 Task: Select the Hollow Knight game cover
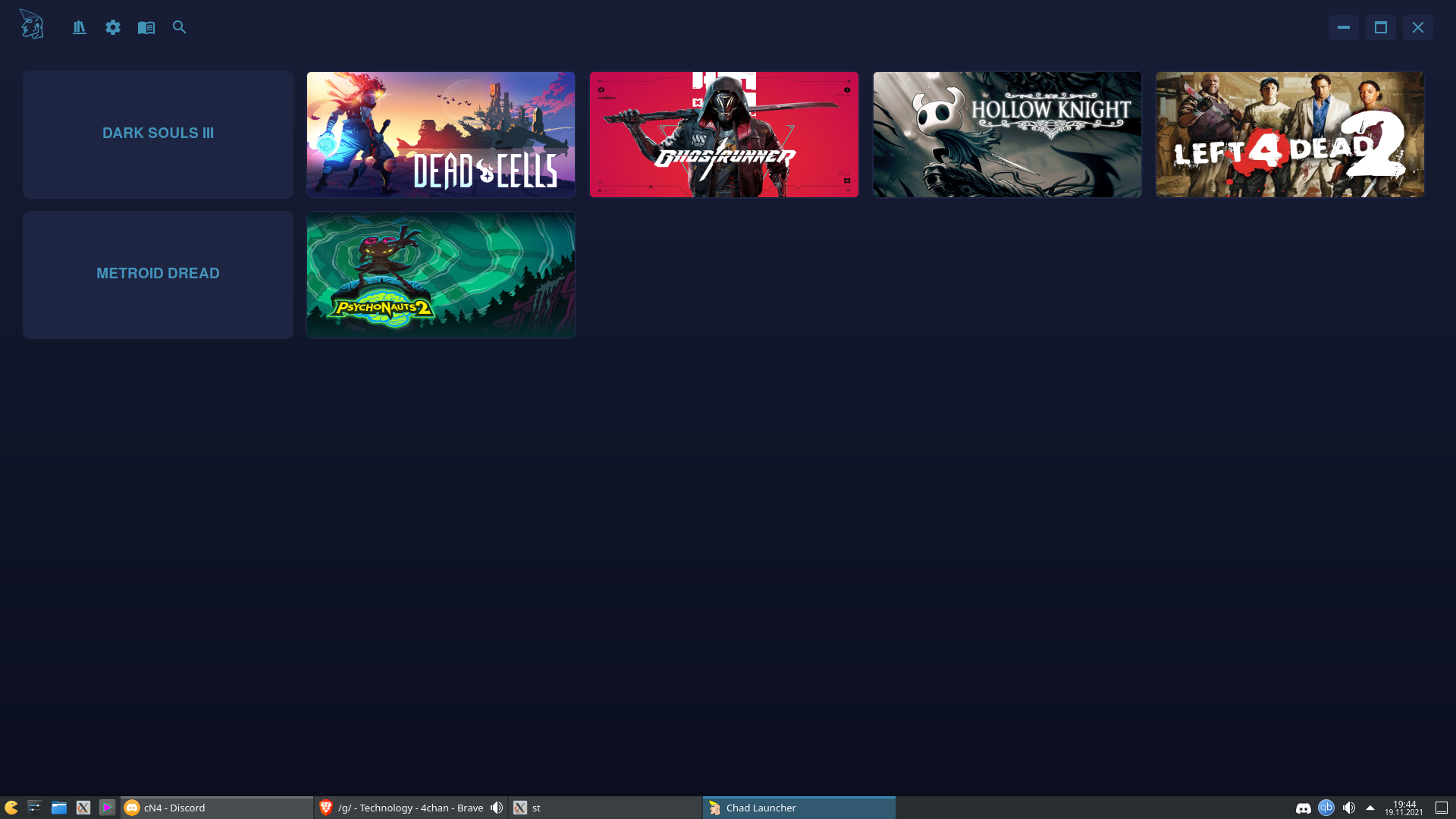pyautogui.click(x=1007, y=134)
